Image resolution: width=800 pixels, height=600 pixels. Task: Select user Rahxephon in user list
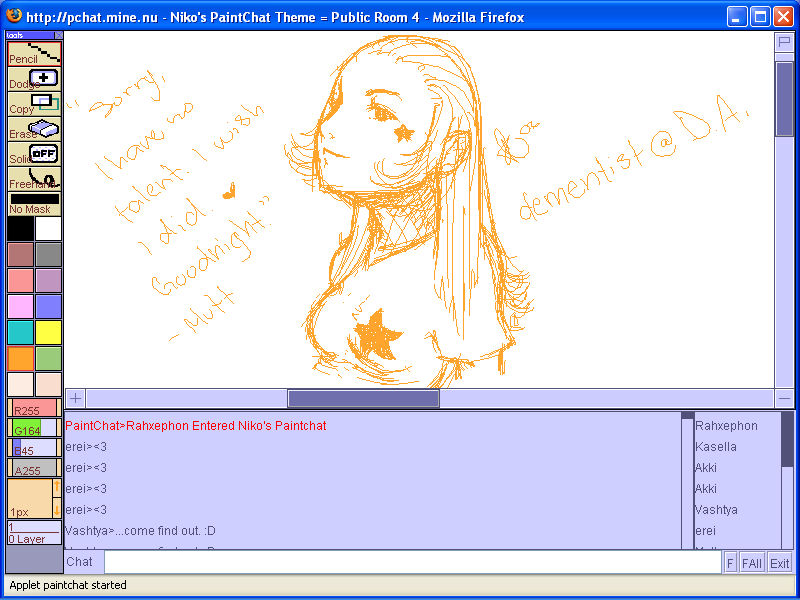pos(726,426)
